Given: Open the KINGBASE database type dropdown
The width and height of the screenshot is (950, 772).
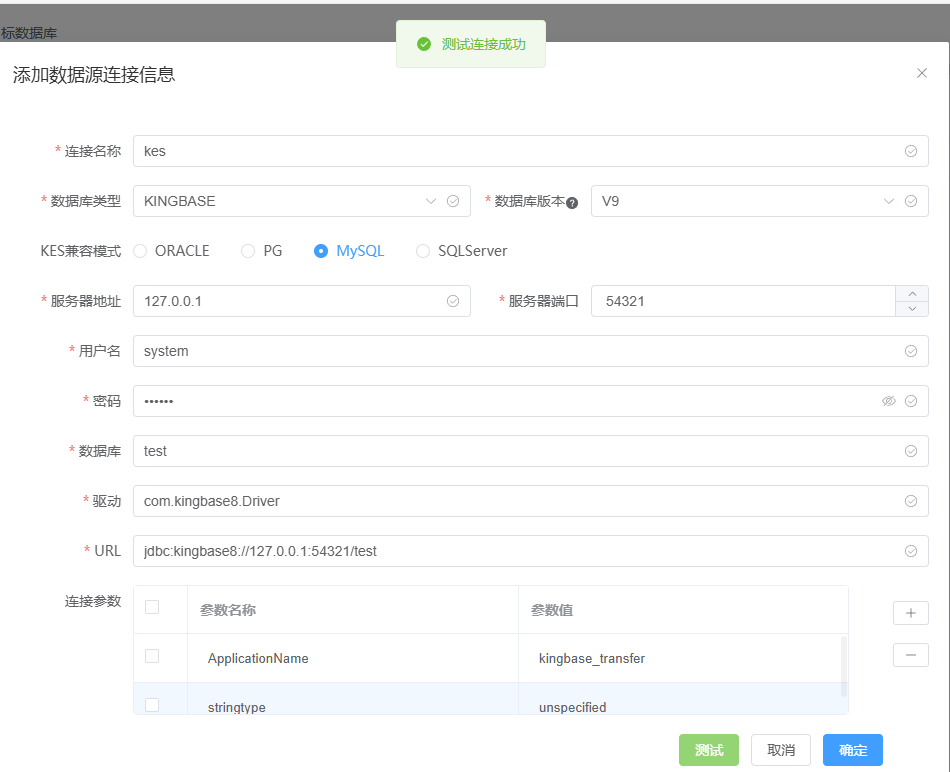Looking at the screenshot, I should [302, 201].
